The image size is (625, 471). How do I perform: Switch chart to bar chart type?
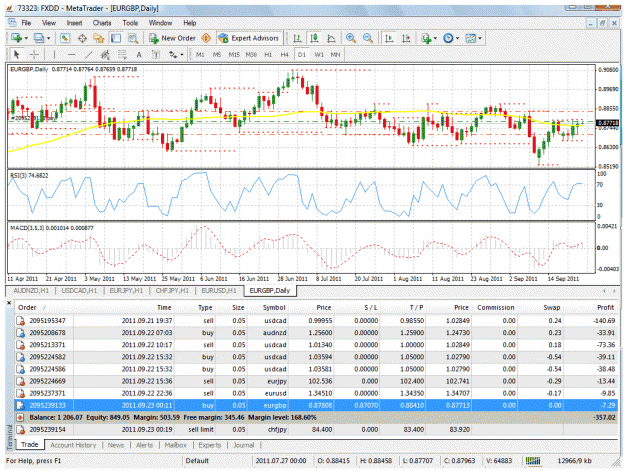coord(297,38)
